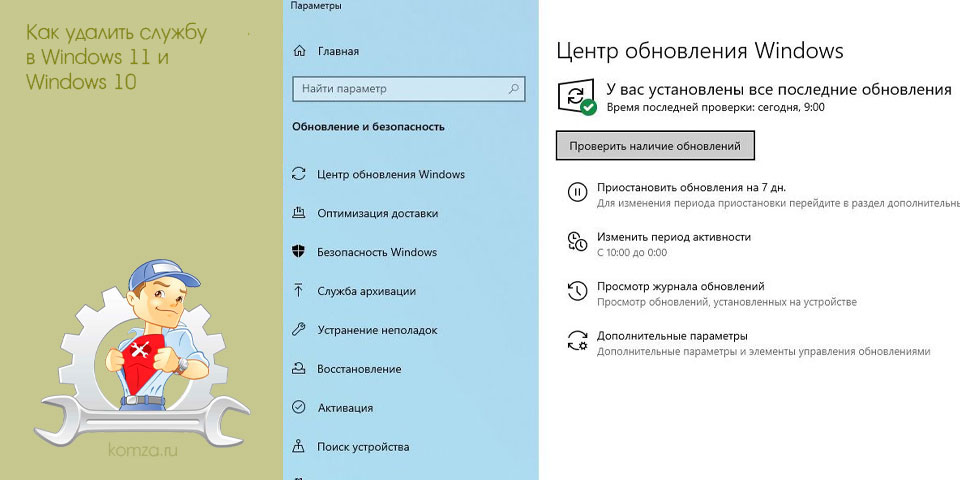Click the Центр обновления Windows page heading
The image size is (960, 480).
point(700,50)
